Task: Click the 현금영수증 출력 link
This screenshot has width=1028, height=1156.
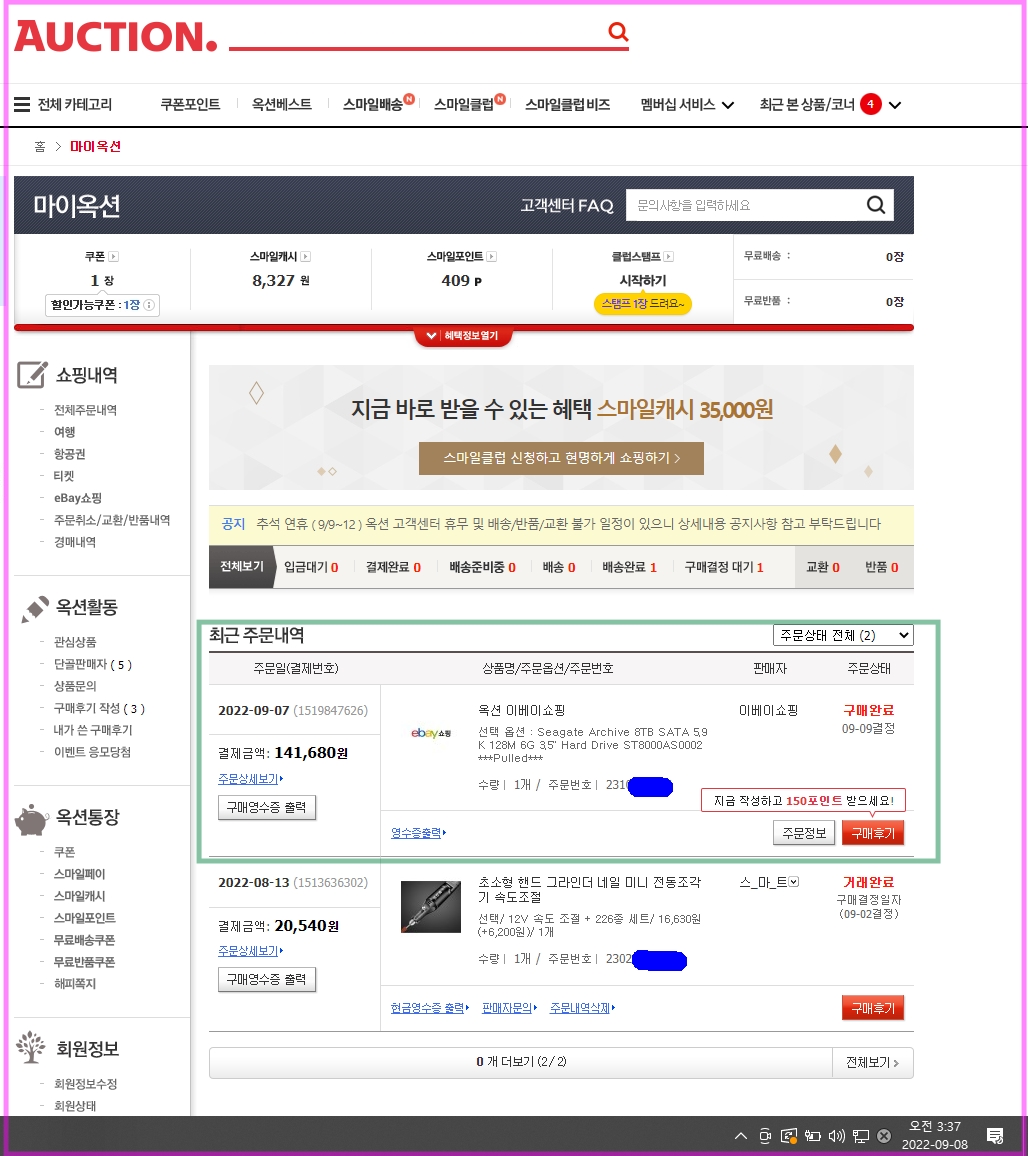Action: pos(430,1008)
